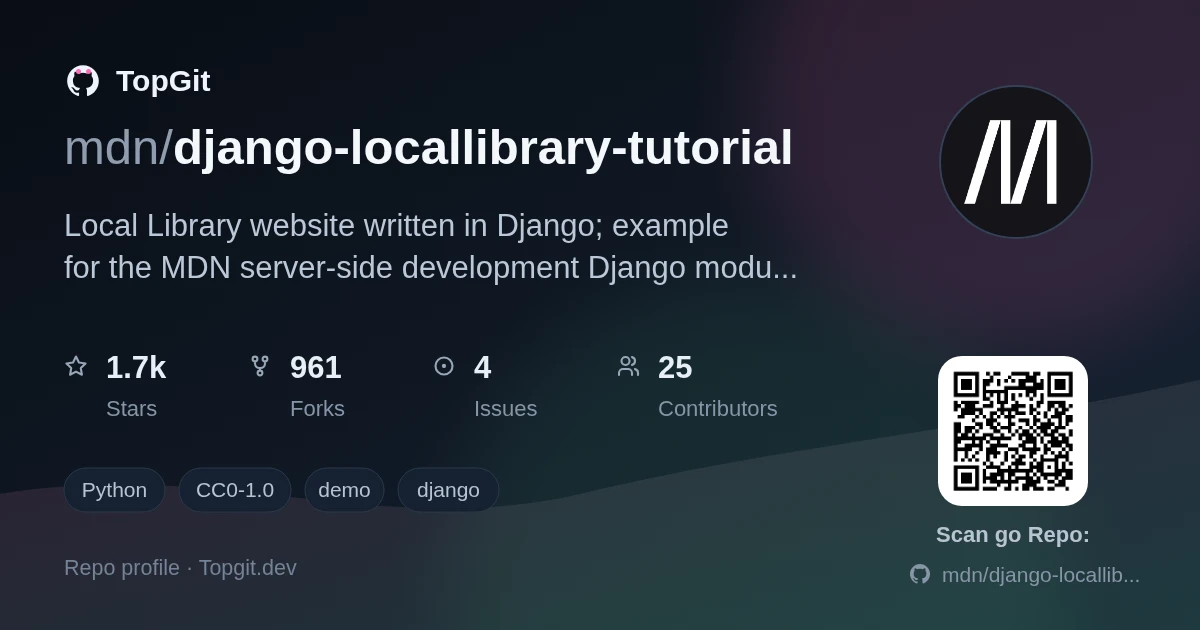Click the GitHub icon beside mdn/django-locallib...
1200x630 pixels.
click(x=920, y=574)
